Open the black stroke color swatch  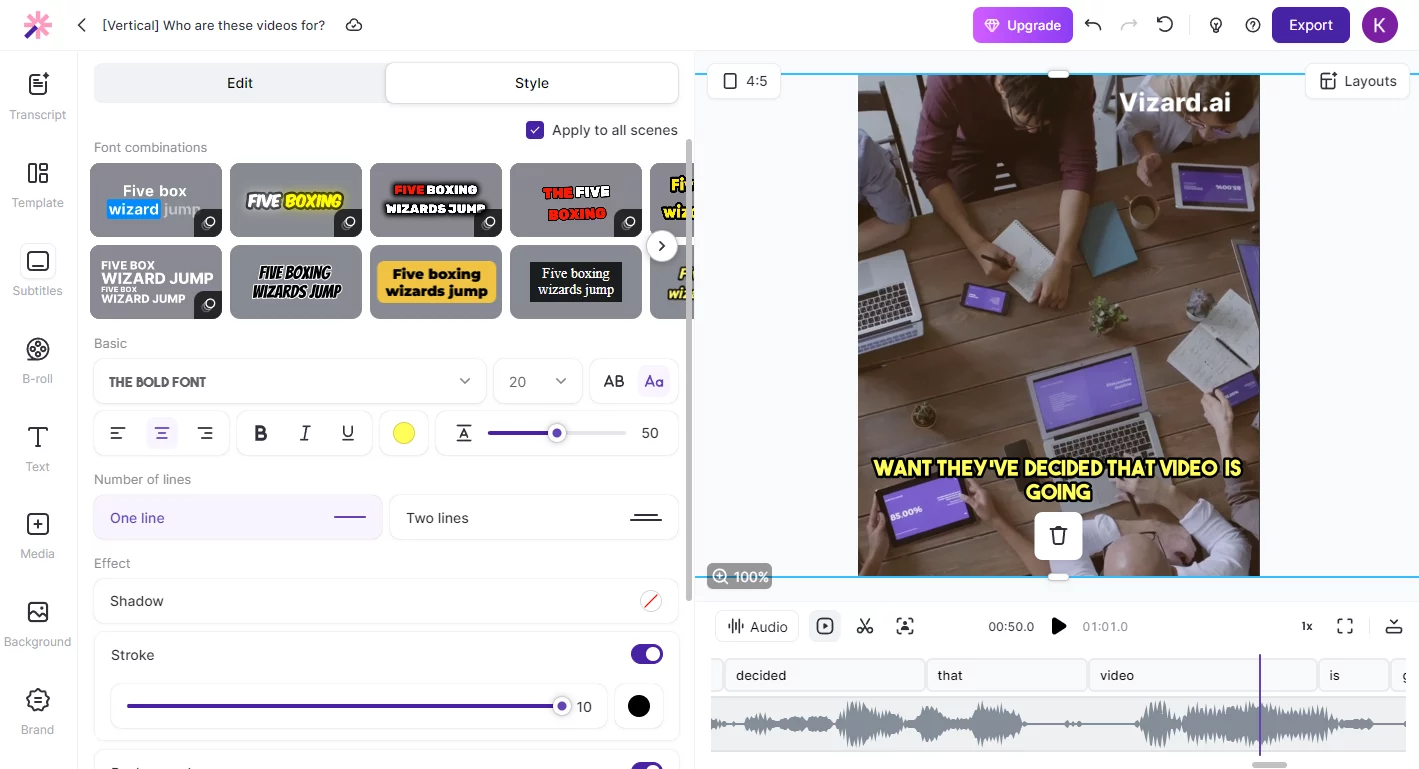click(x=639, y=706)
